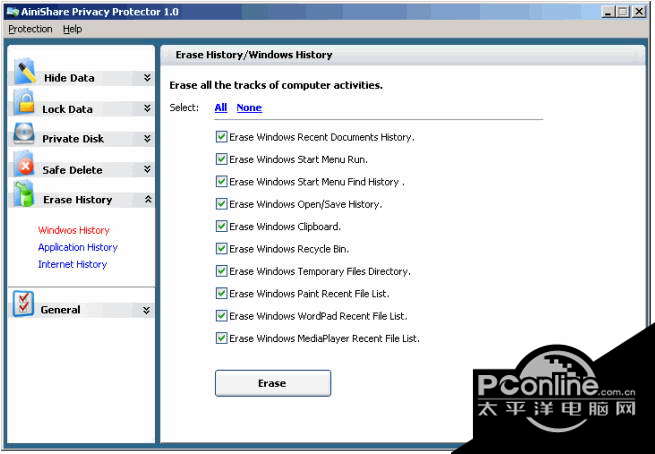Screen dimensions: 655x454
Task: Collapse the Erase History section chevron
Action: click(148, 200)
